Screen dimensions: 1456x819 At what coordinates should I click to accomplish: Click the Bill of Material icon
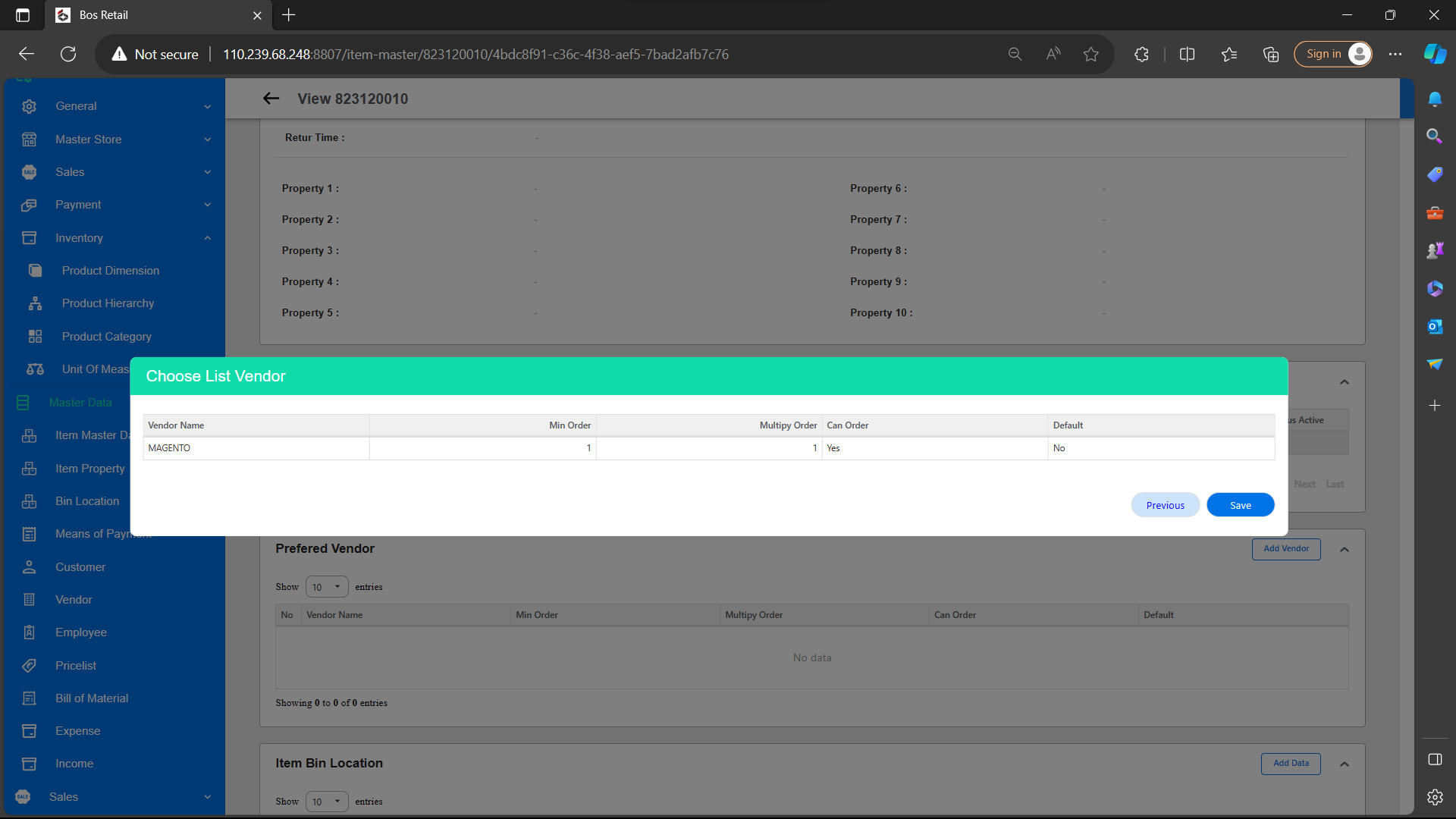pyautogui.click(x=29, y=698)
